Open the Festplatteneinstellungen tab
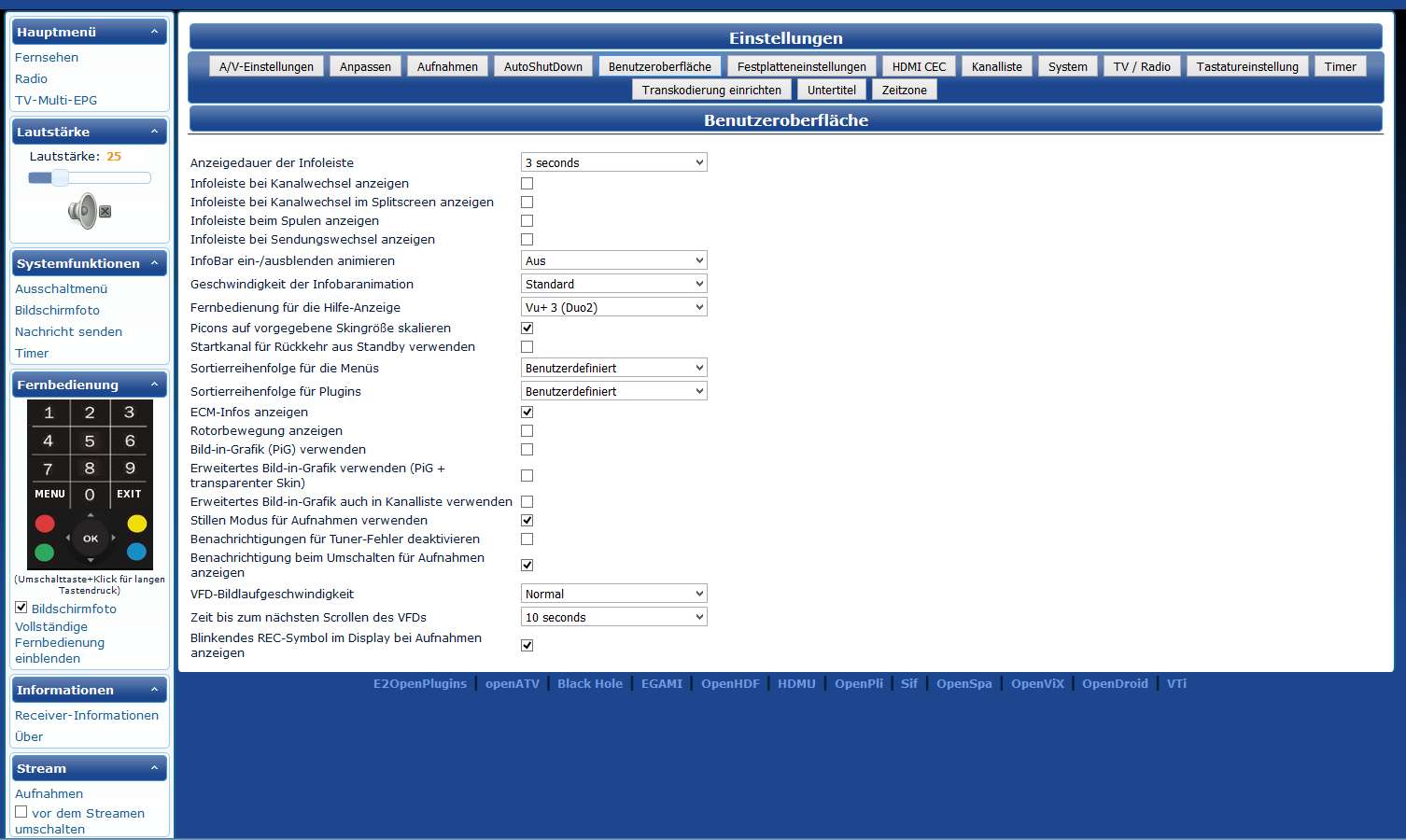 tap(801, 66)
